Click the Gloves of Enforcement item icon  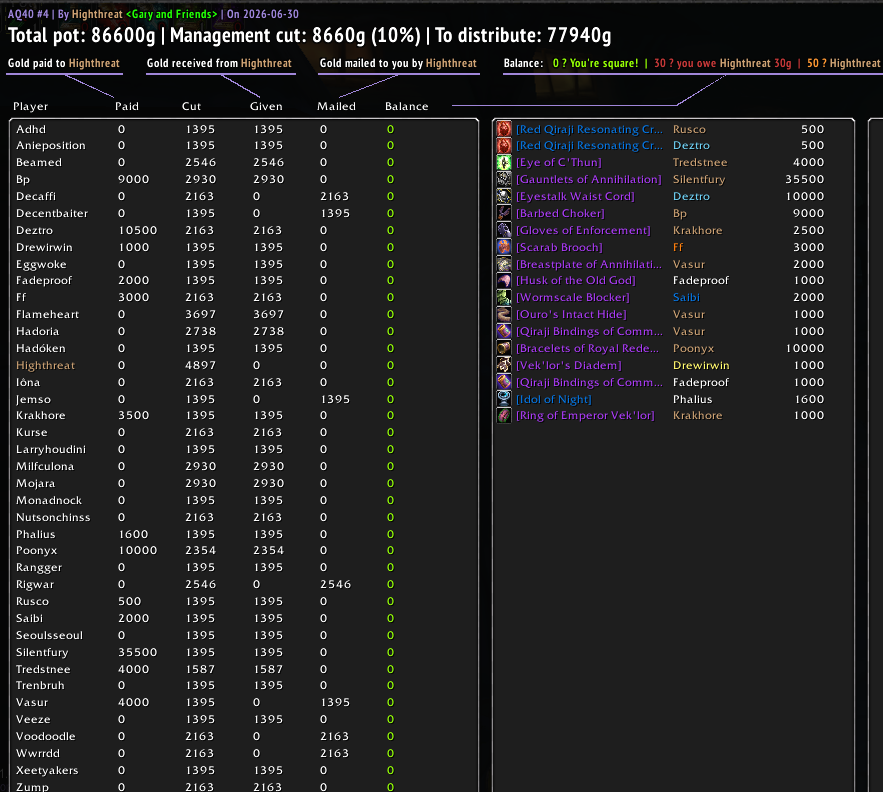pos(504,230)
